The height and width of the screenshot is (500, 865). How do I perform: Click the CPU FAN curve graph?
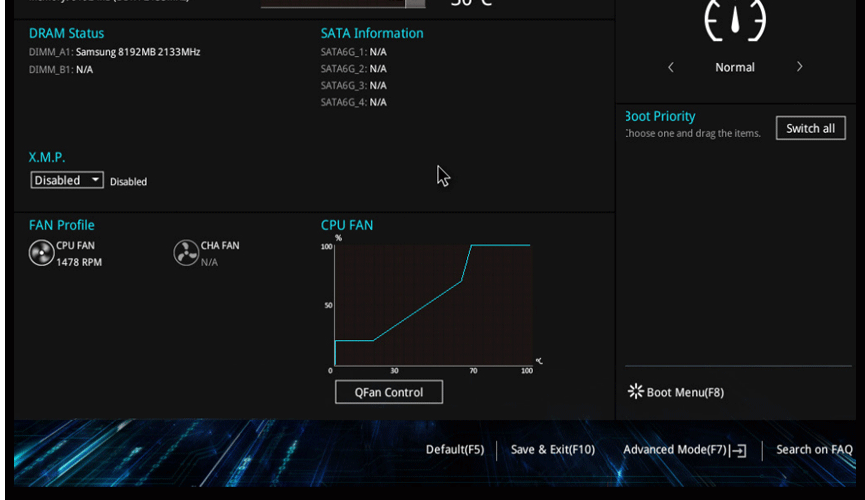pos(433,305)
